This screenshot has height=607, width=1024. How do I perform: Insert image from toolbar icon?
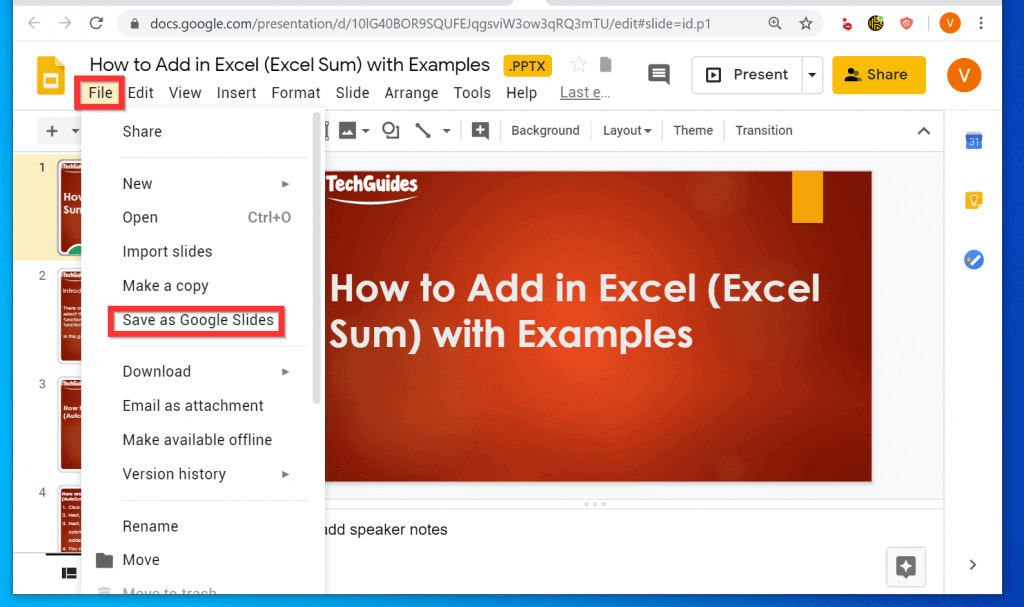(347, 131)
